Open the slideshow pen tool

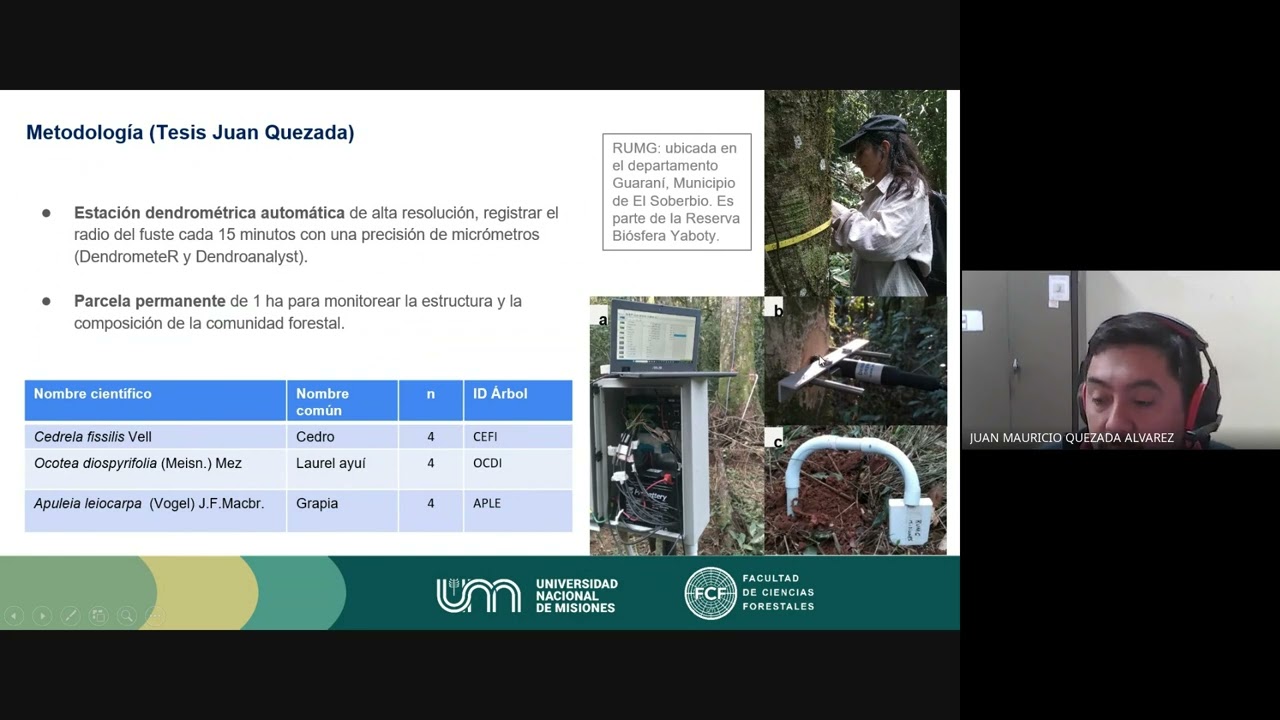tap(70, 616)
